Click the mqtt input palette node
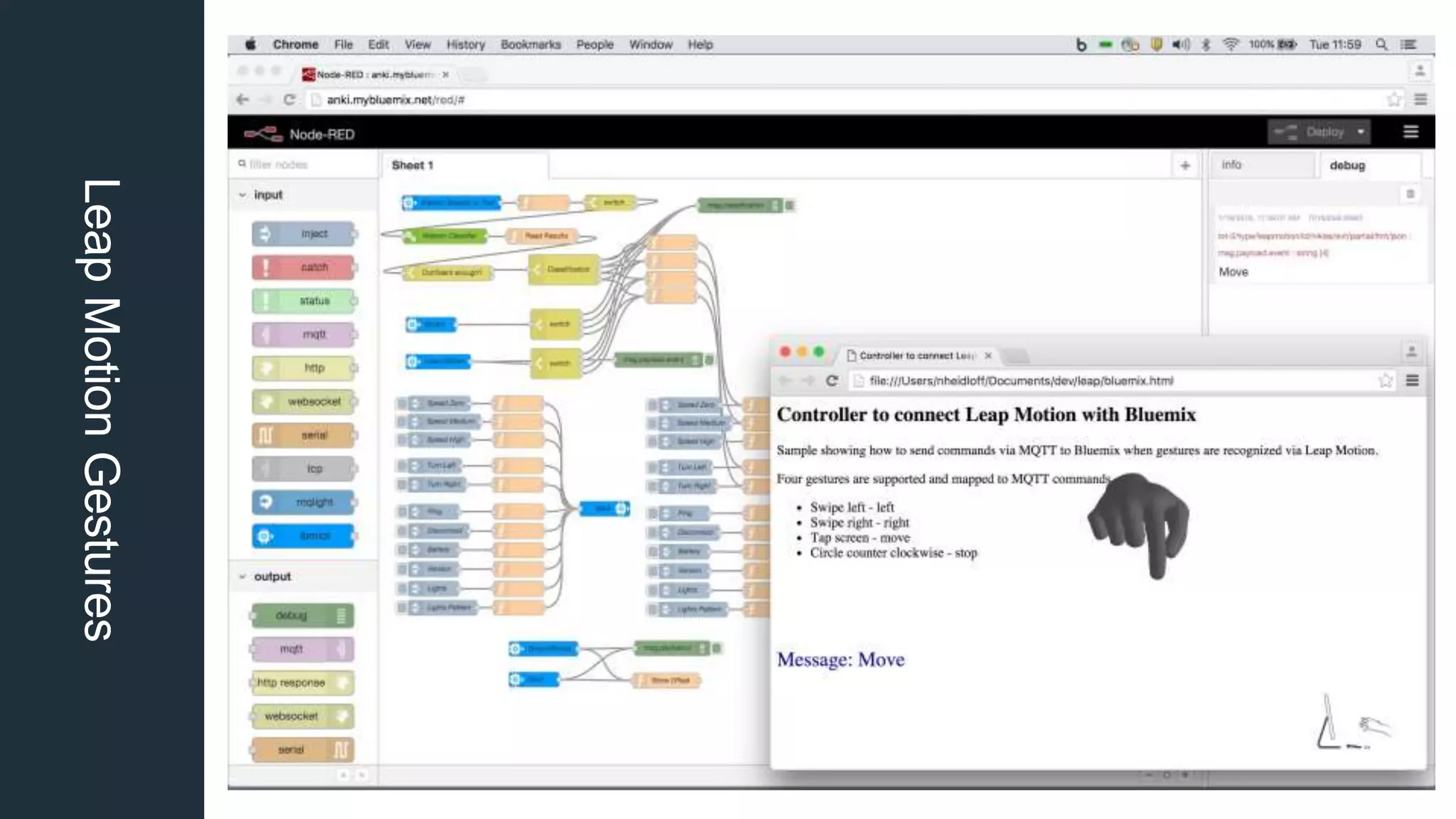Image resolution: width=1456 pixels, height=819 pixels. coord(304,334)
